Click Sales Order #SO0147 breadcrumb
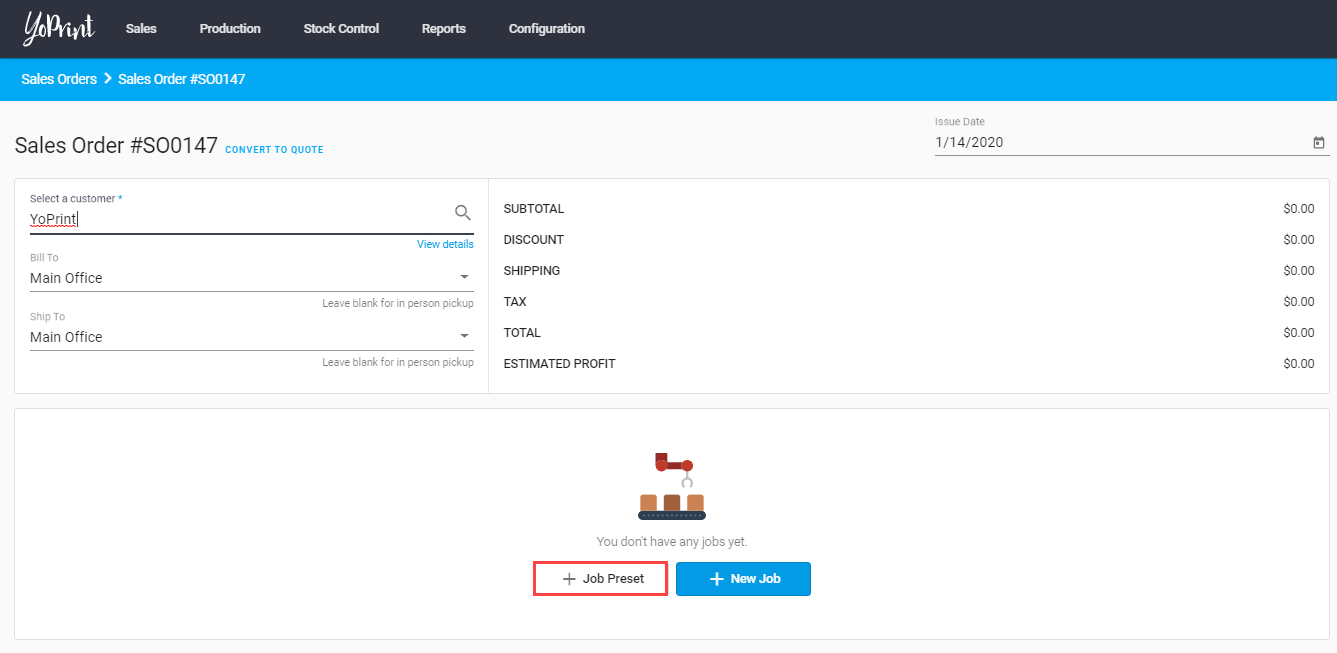1337x653 pixels. coord(182,79)
